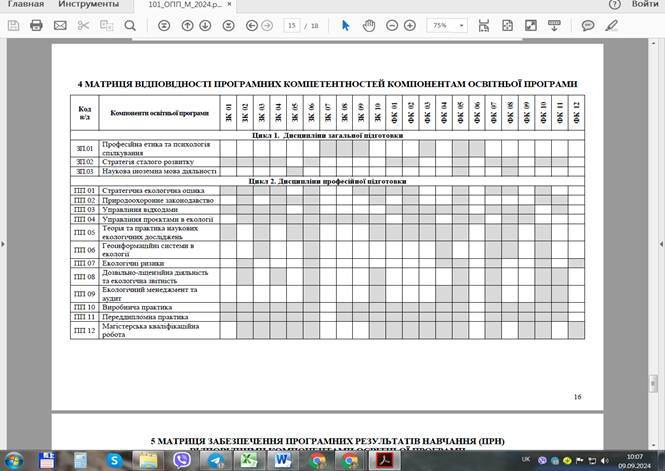The width and height of the screenshot is (665, 471).
Task: Zoom in with the plus button
Action: 410,25
